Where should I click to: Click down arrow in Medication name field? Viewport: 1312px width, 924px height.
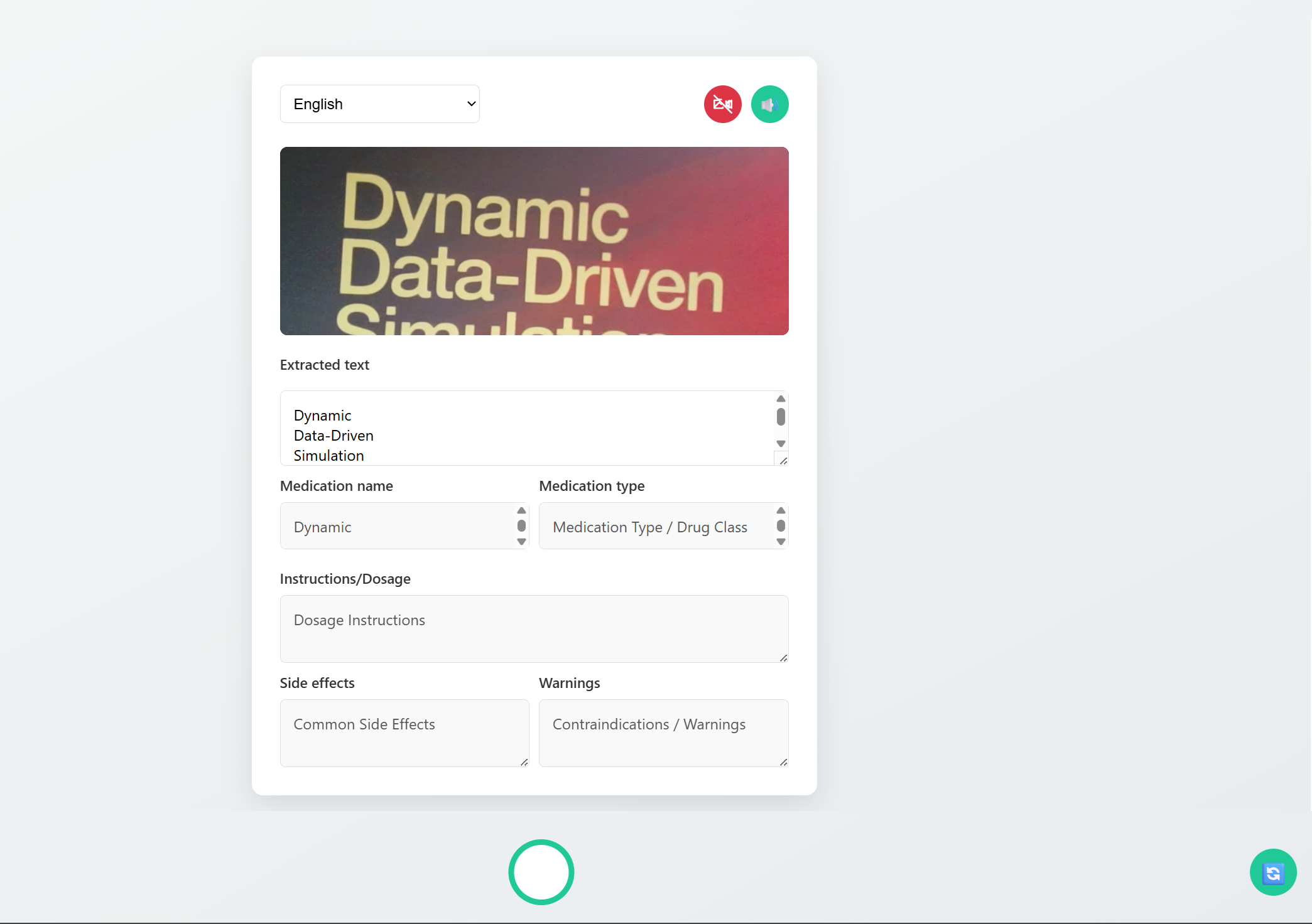[x=521, y=542]
